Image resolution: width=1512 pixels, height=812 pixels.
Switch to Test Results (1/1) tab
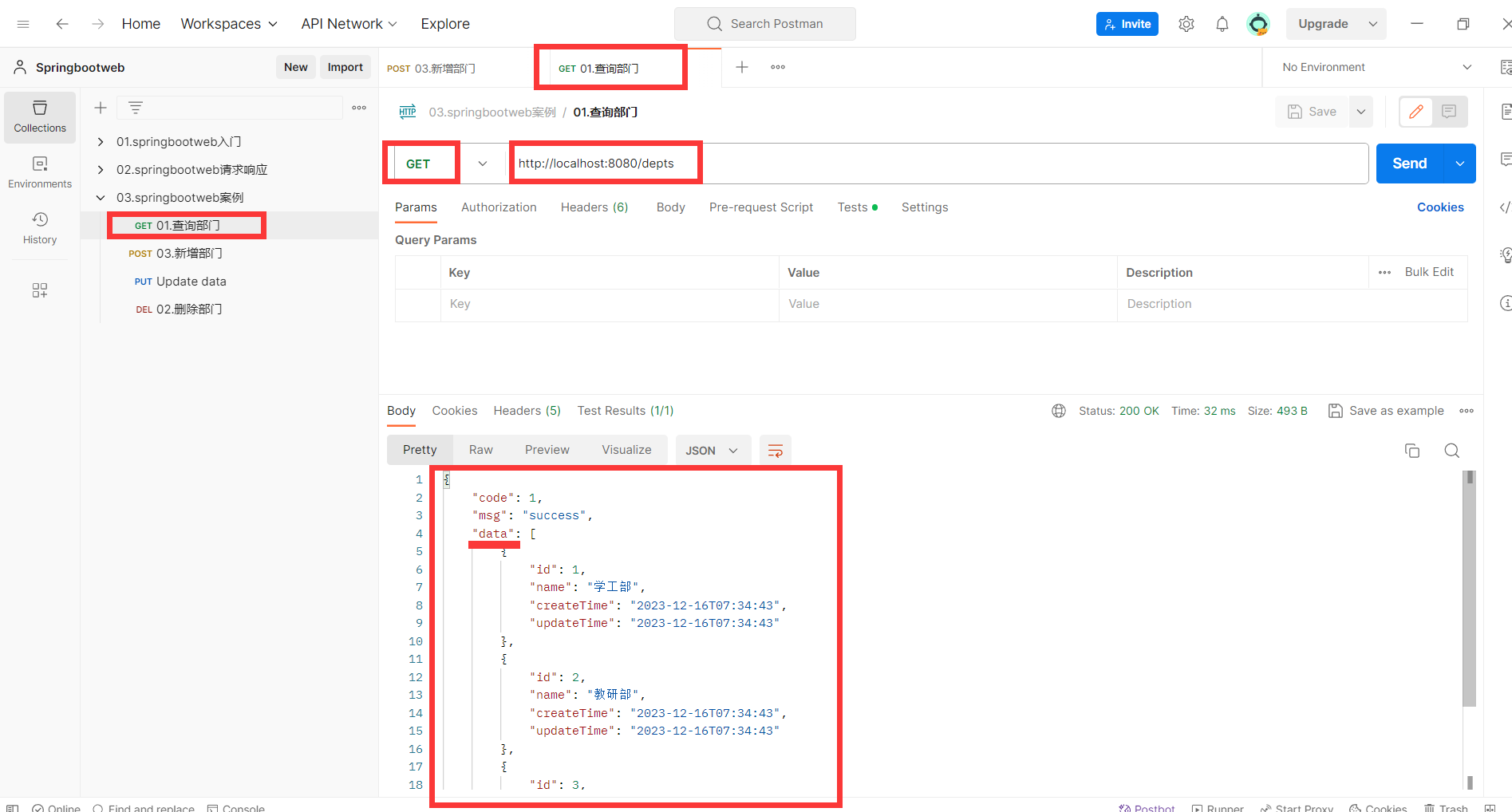(626, 411)
